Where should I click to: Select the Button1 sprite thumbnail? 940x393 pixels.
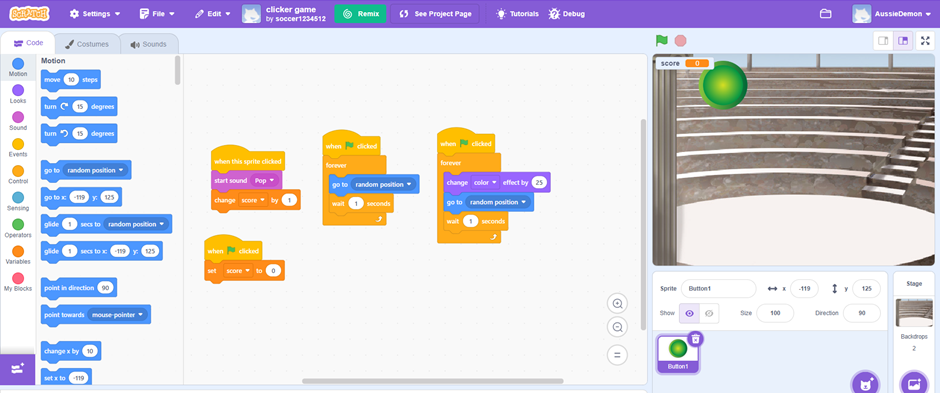[678, 354]
